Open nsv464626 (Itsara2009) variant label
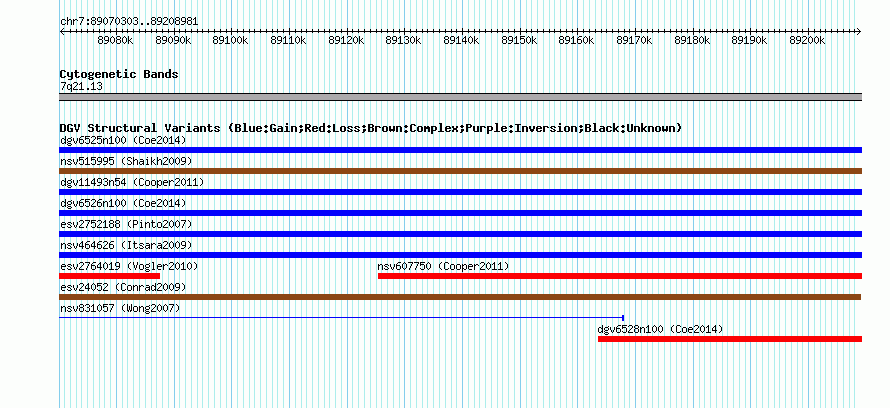Viewport: 890px width, 408px height. [x=126, y=245]
